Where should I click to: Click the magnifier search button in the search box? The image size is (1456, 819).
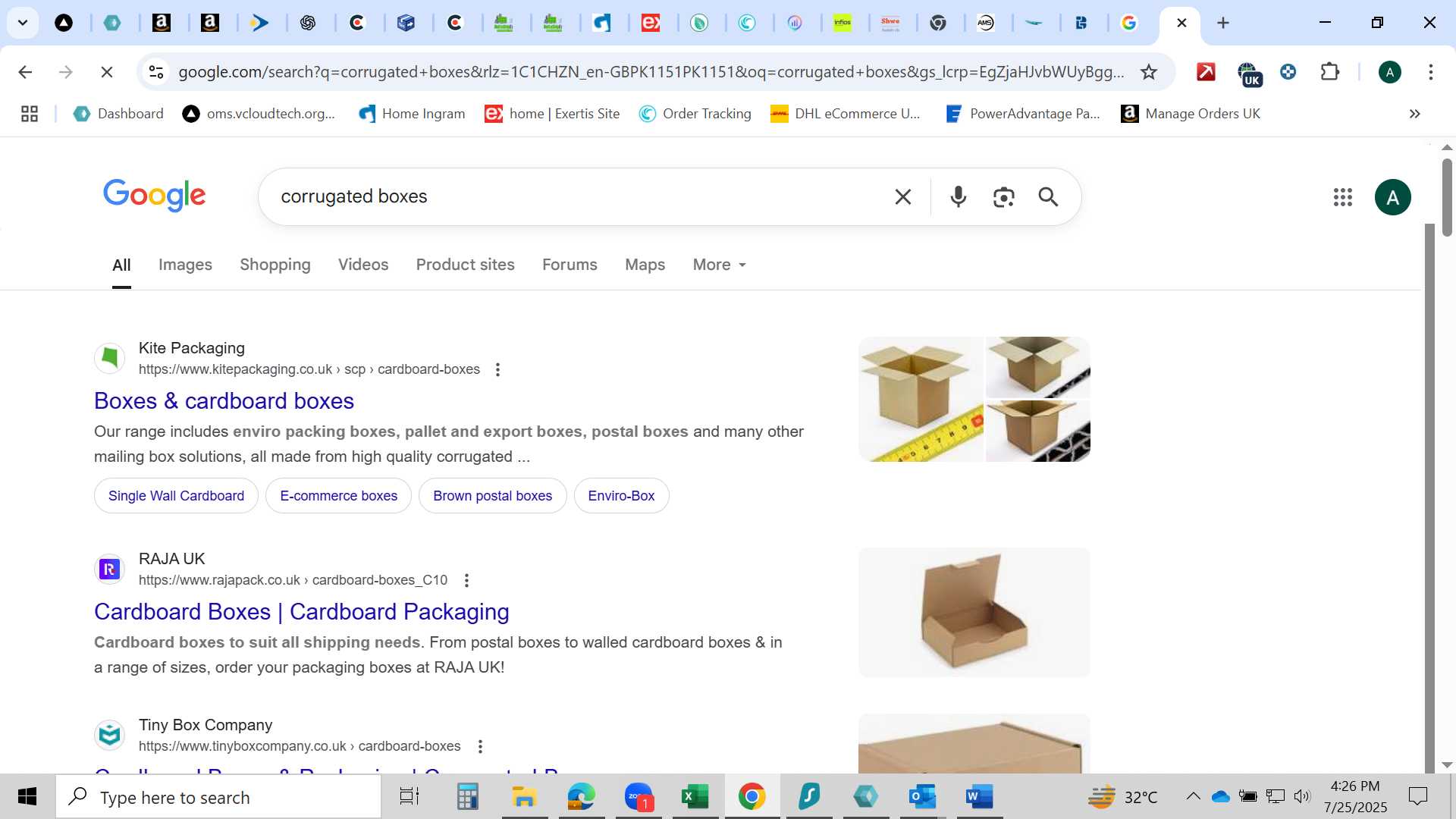[1048, 197]
